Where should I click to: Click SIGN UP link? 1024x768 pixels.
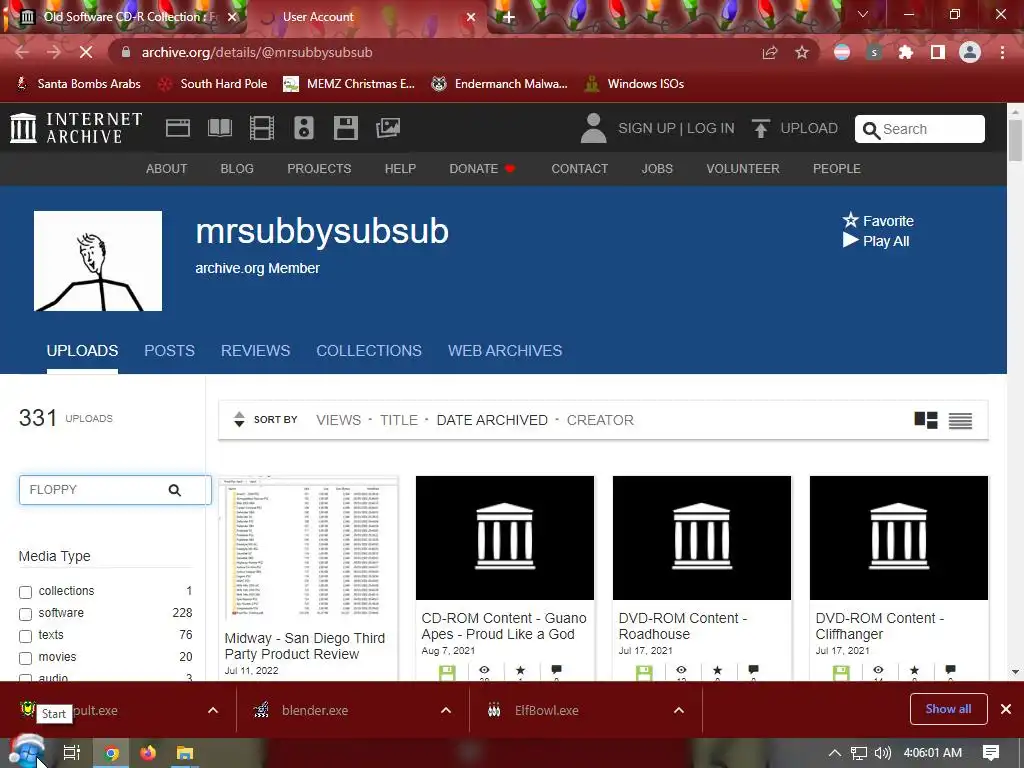coord(647,128)
